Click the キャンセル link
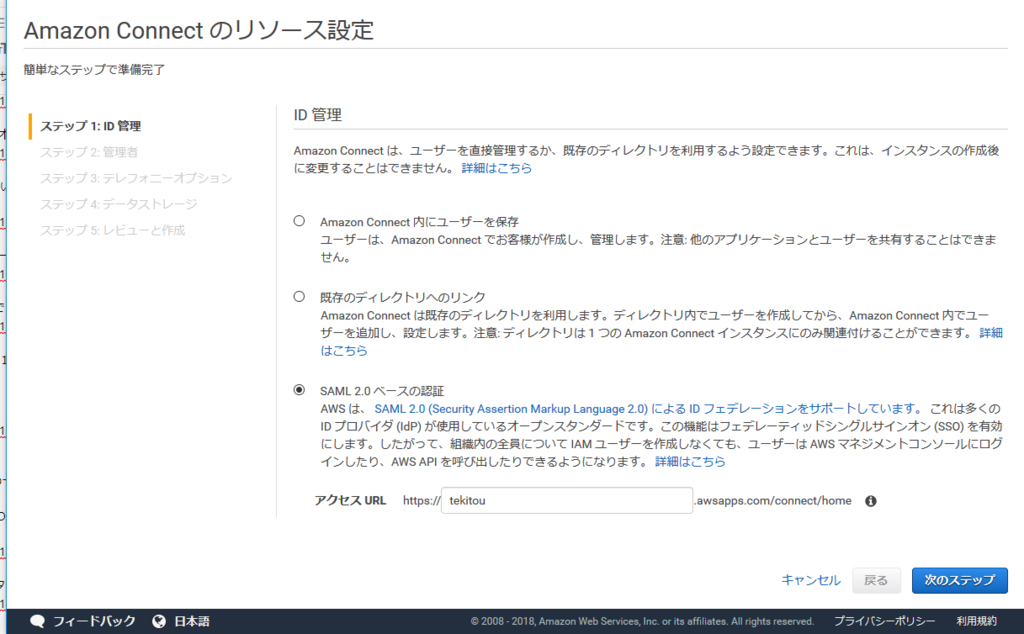 click(811, 580)
